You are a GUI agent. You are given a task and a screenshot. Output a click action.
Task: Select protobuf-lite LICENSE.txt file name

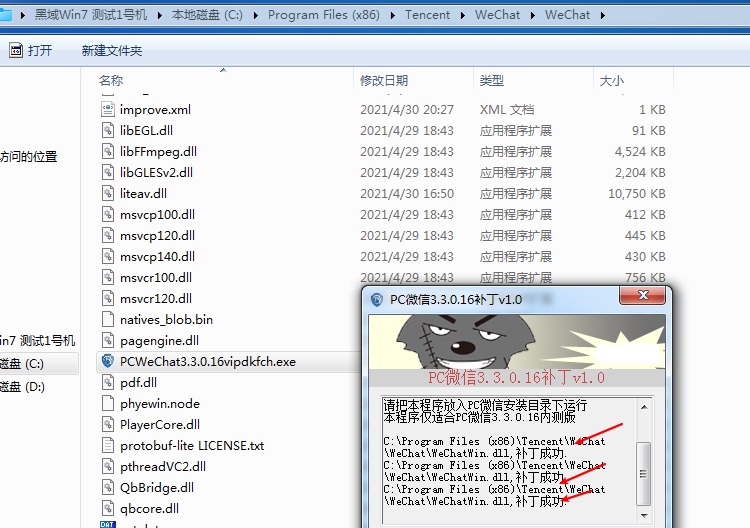click(x=192, y=446)
